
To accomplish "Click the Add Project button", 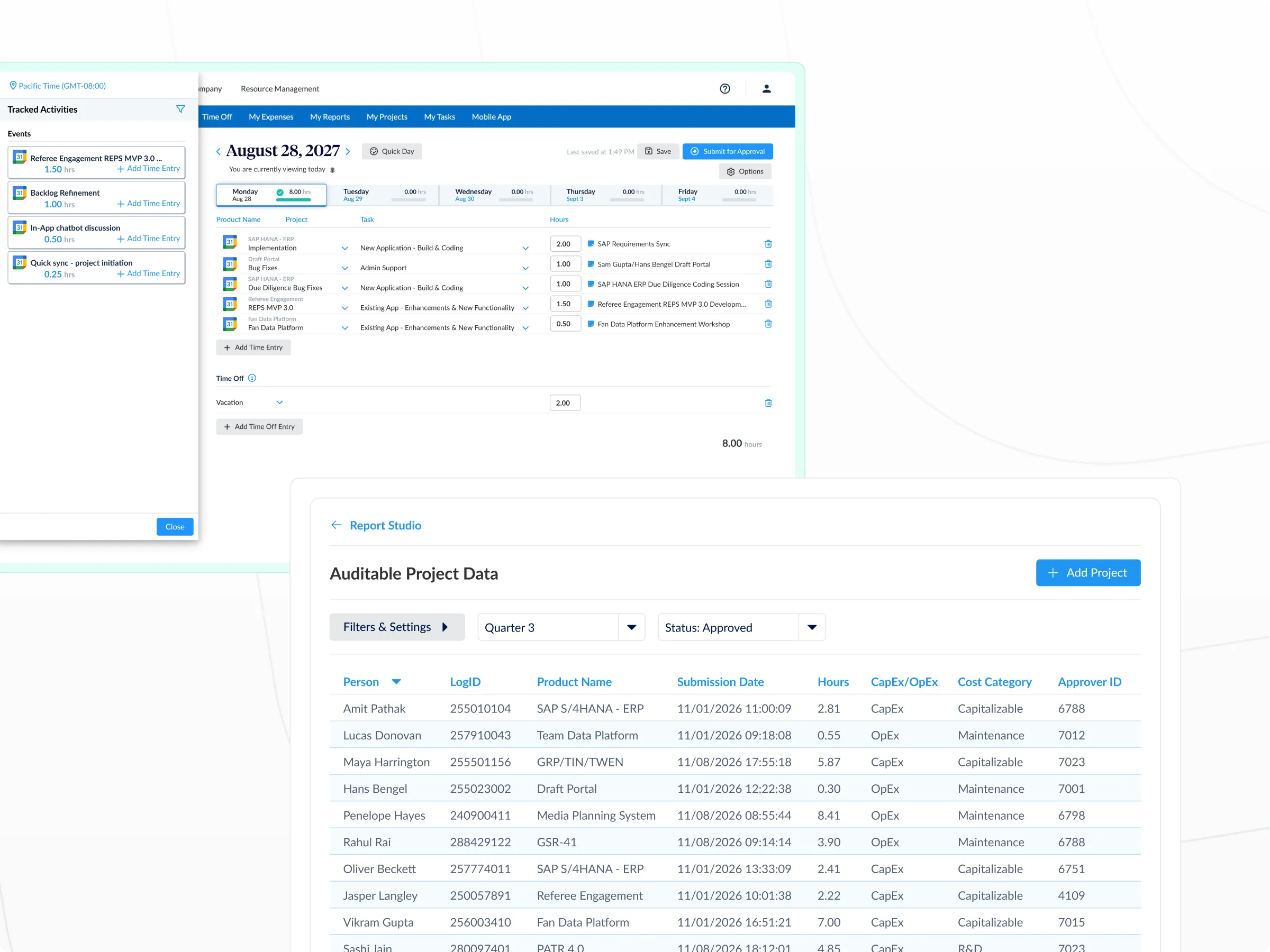I will pyautogui.click(x=1087, y=573).
